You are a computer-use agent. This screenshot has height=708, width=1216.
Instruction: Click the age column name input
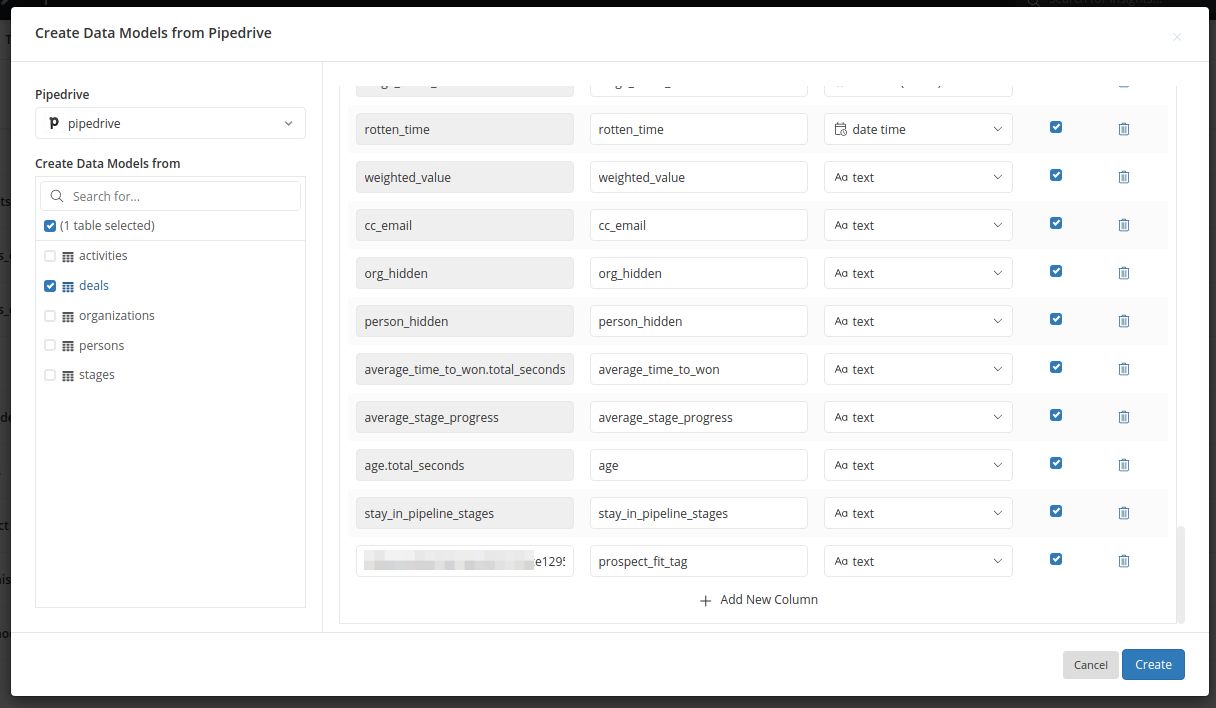tap(698, 465)
